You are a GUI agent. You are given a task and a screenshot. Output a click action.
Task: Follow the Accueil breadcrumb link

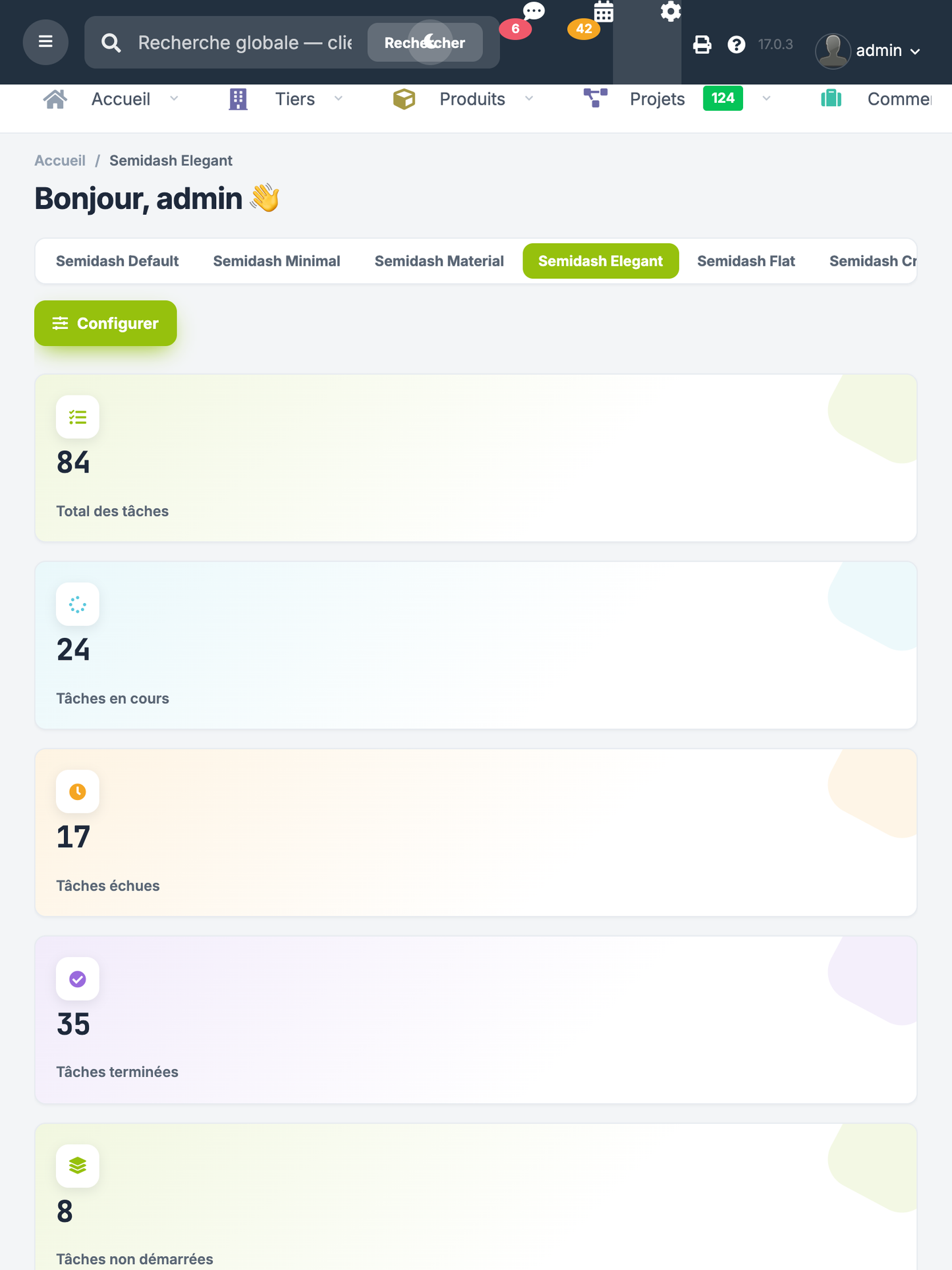[60, 161]
